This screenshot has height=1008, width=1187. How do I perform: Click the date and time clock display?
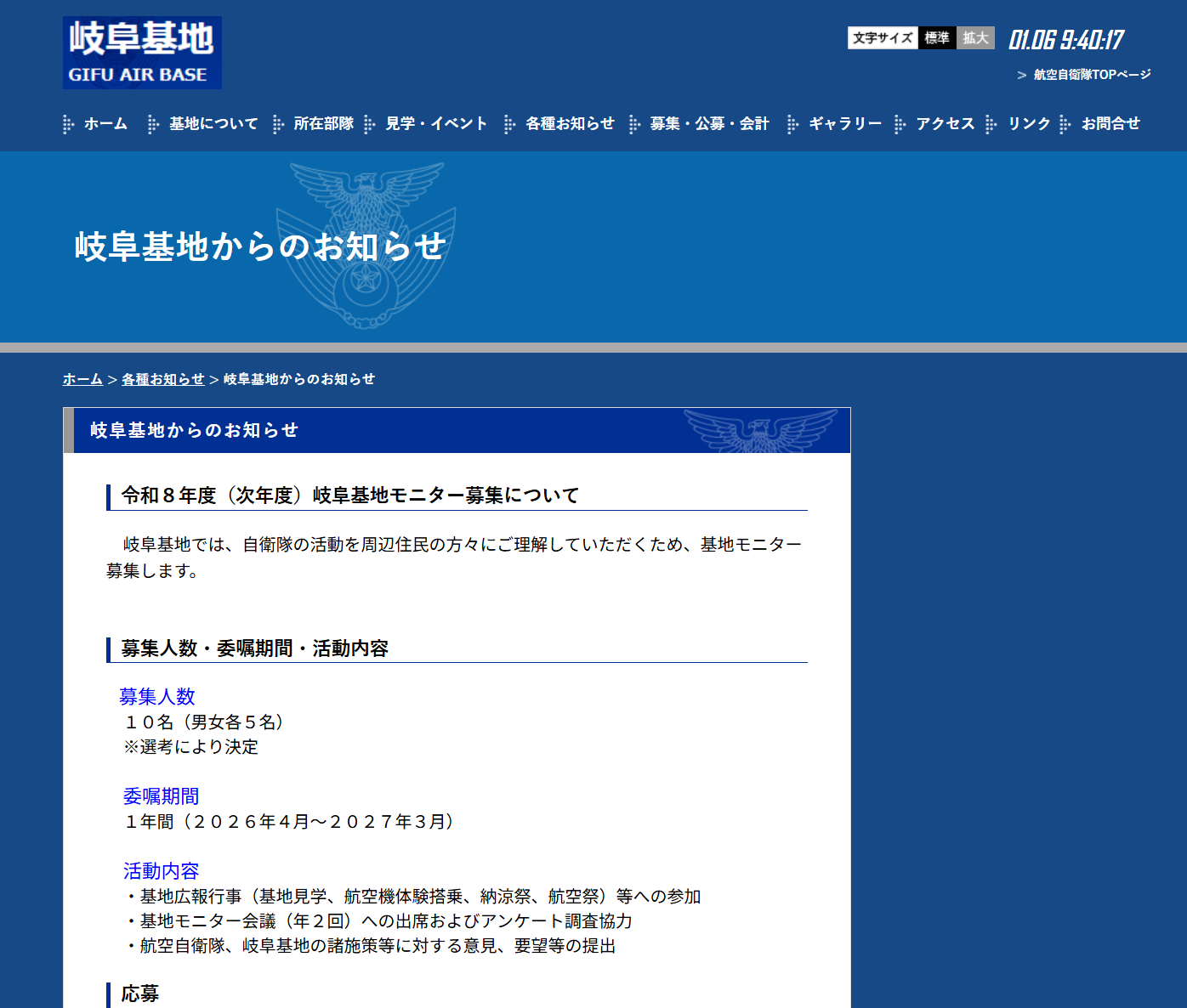(x=1065, y=40)
